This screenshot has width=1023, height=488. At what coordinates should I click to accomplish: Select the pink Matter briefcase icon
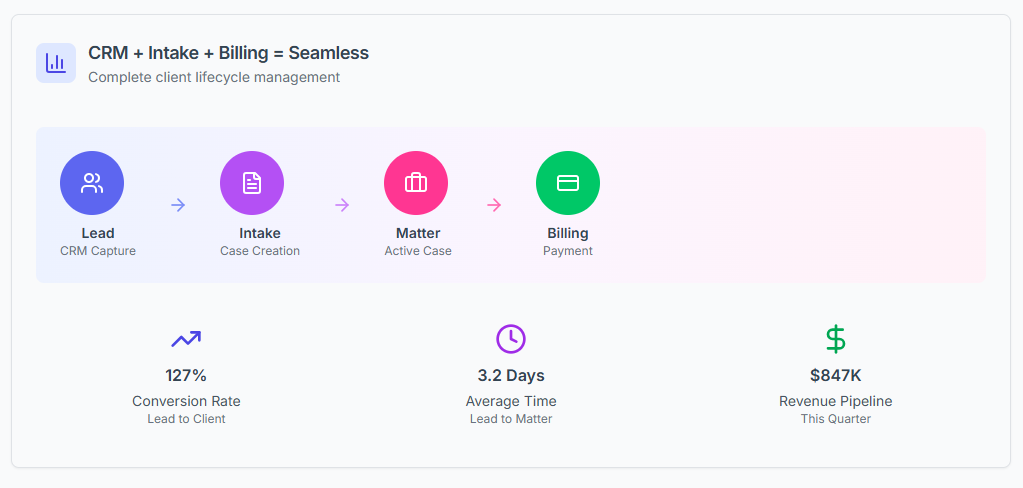coord(416,183)
